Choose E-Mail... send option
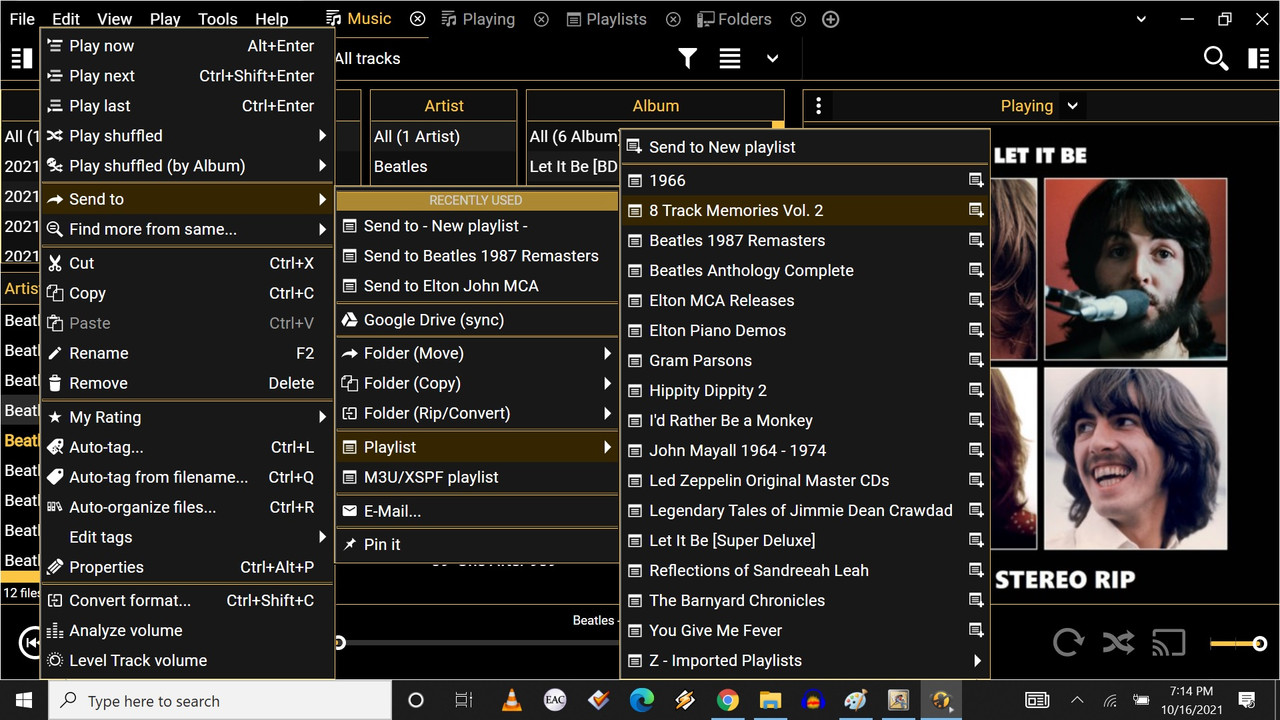Screen dimensions: 1280x720 point(477,511)
